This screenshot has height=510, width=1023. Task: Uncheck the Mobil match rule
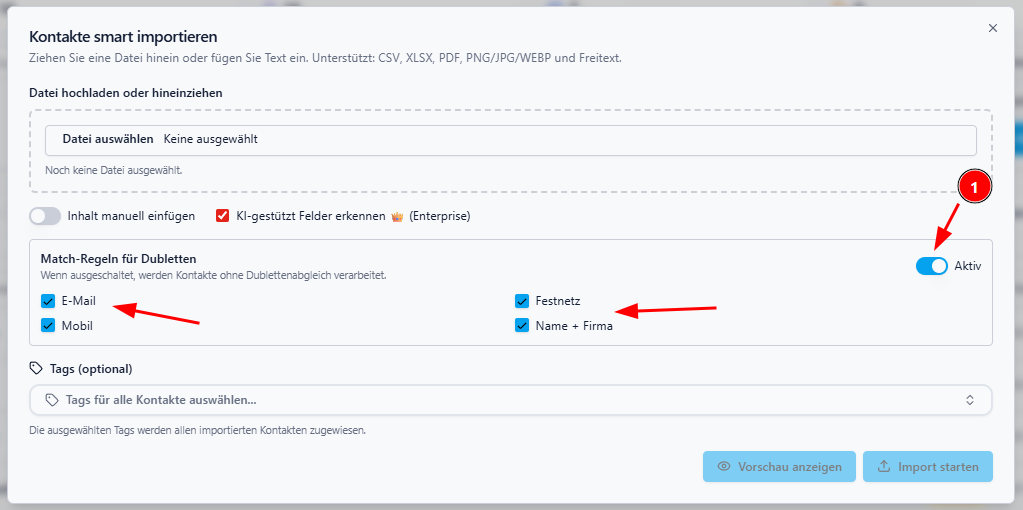coord(48,325)
